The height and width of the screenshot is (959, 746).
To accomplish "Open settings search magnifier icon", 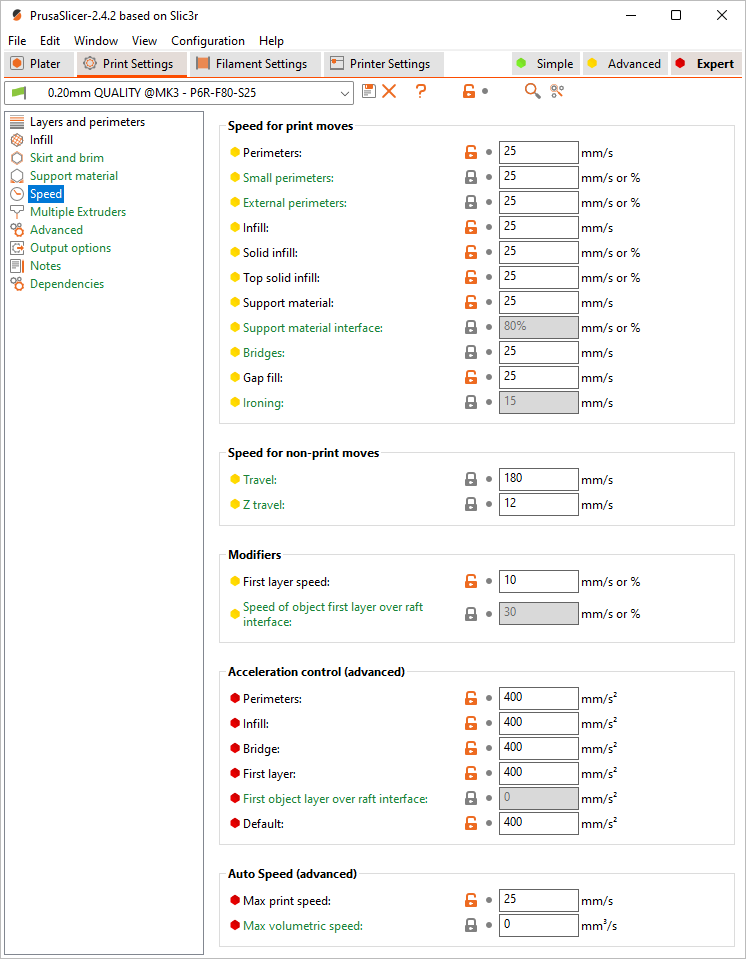I will point(533,91).
